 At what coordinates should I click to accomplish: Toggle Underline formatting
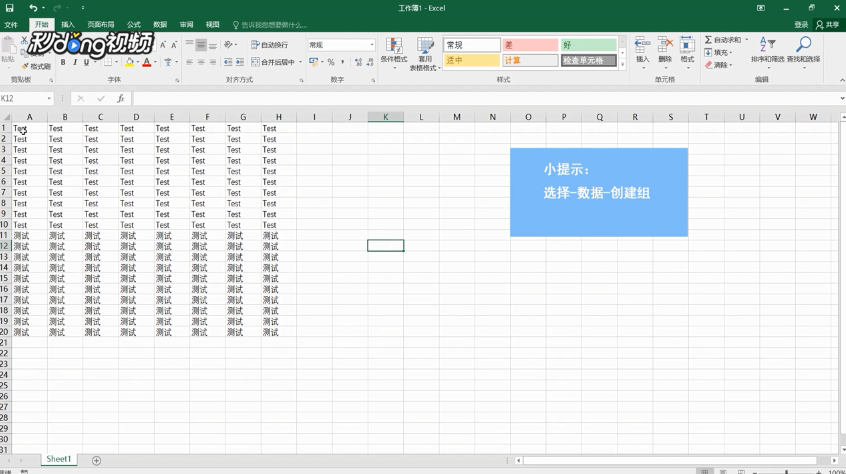(86, 63)
